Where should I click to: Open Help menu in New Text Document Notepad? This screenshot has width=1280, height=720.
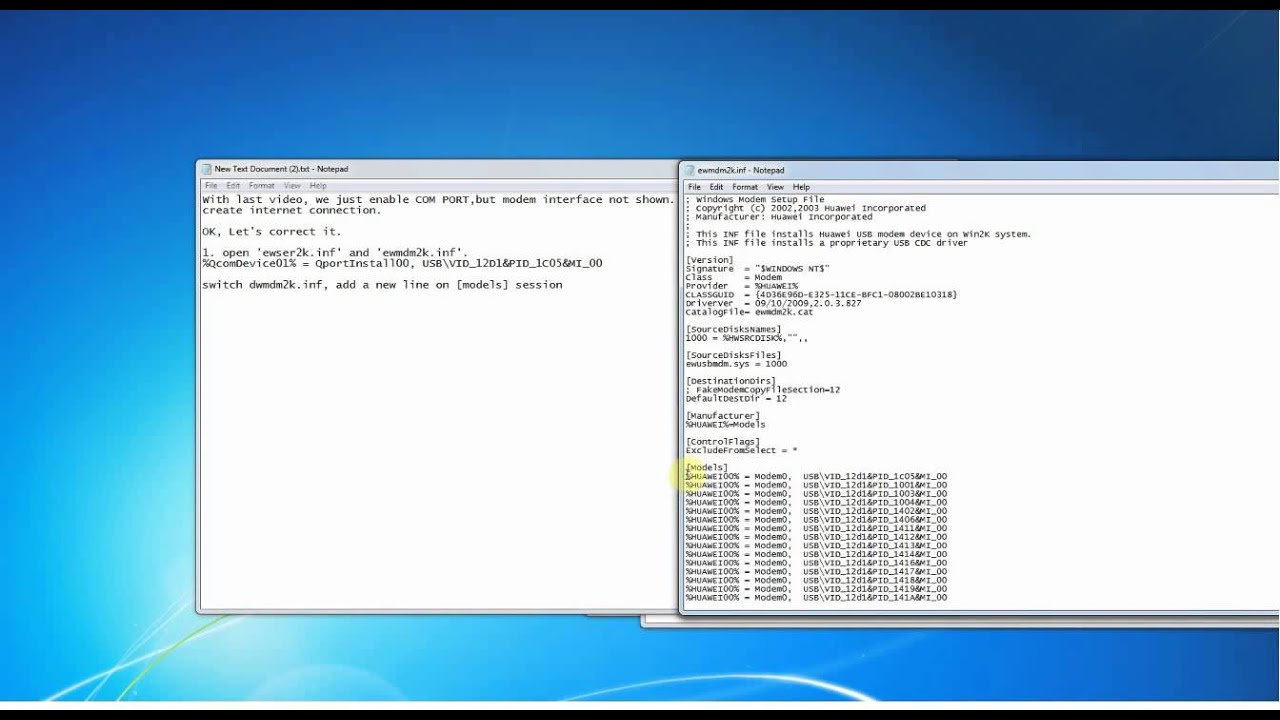point(318,186)
